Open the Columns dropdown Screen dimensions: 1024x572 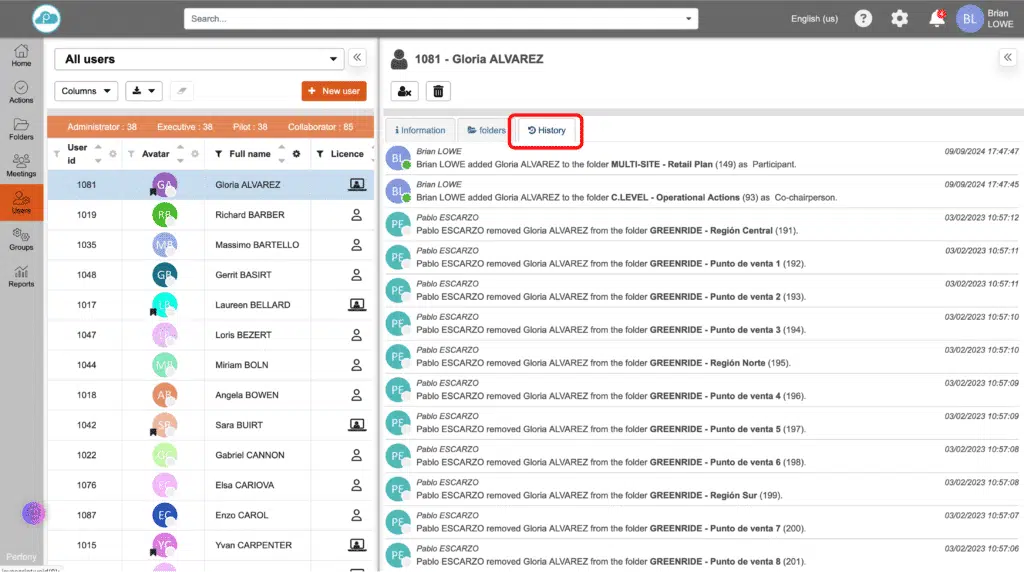click(x=86, y=91)
